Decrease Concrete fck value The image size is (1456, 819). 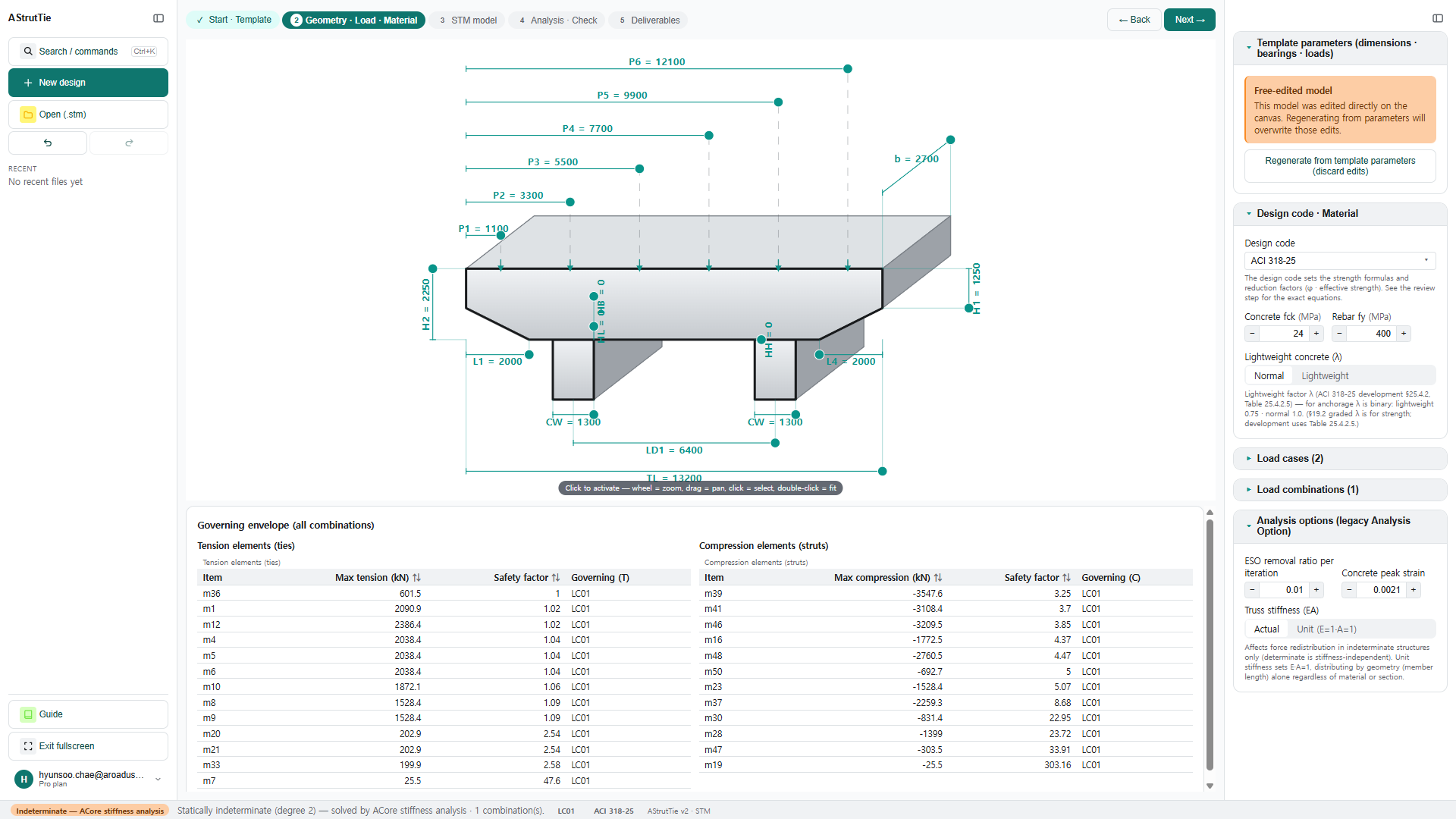coord(1252,334)
